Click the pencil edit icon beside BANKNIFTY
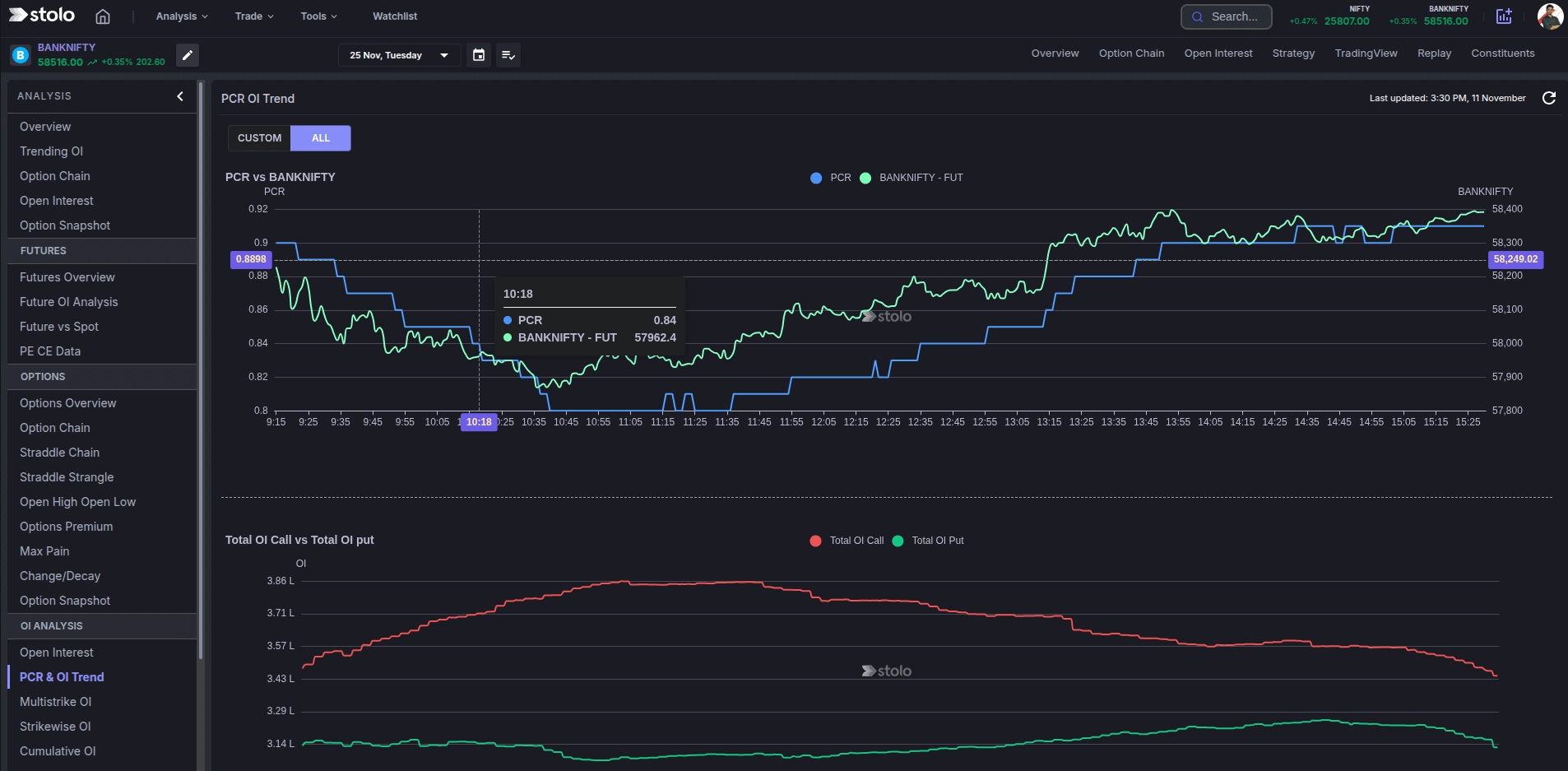 [x=187, y=55]
